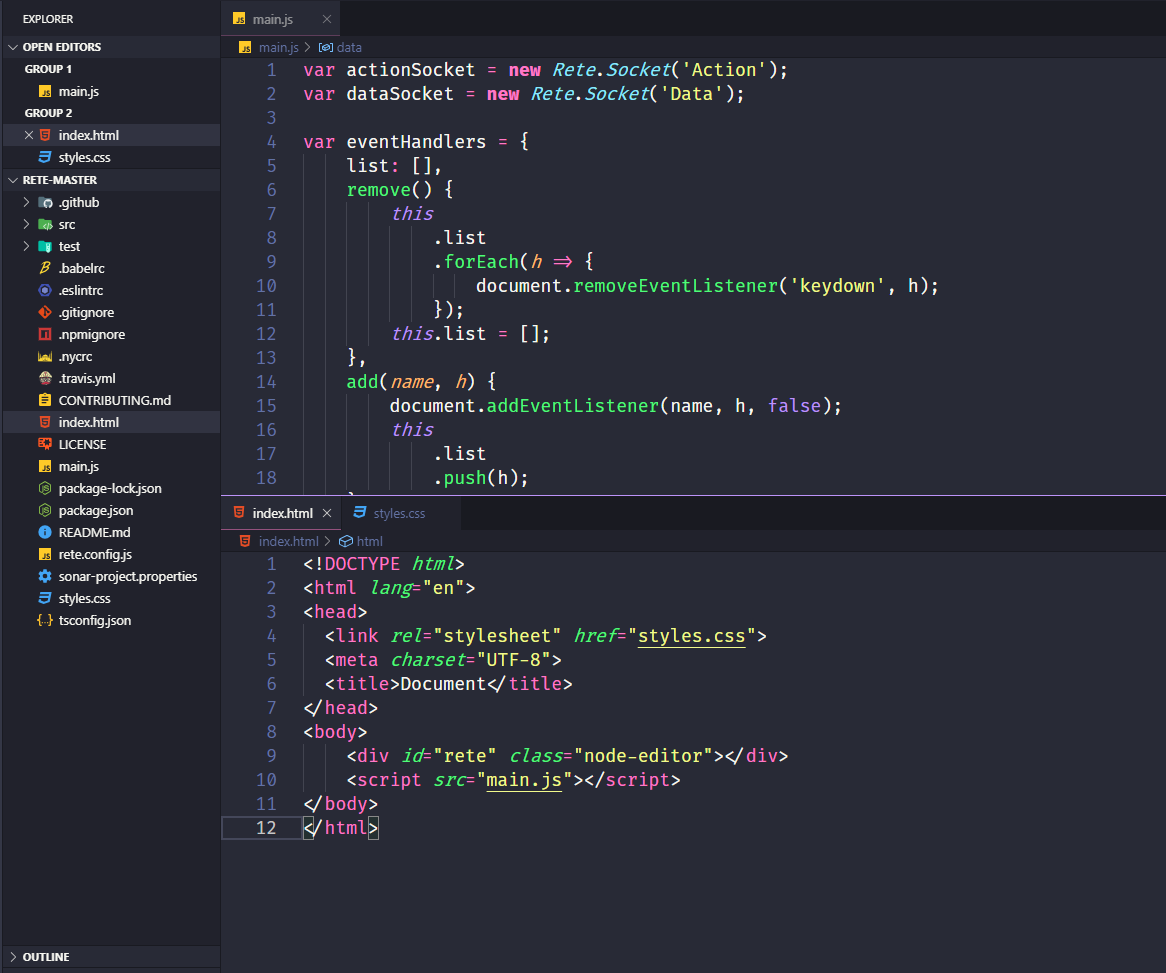The image size is (1166, 973).
Task: Switch to the styles.css editor tab
Action: pos(397,513)
